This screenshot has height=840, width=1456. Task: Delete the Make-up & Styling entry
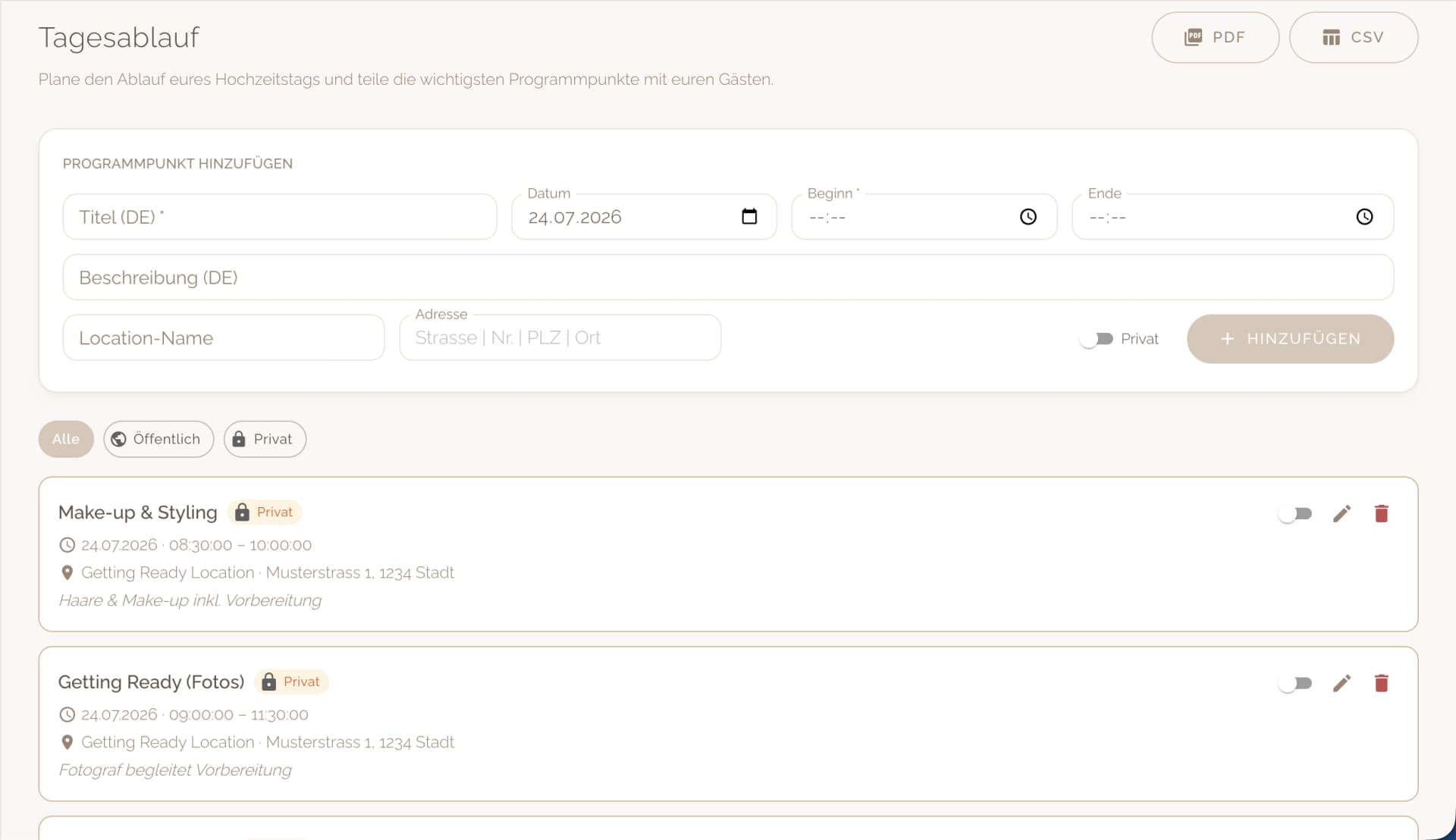pyautogui.click(x=1381, y=514)
